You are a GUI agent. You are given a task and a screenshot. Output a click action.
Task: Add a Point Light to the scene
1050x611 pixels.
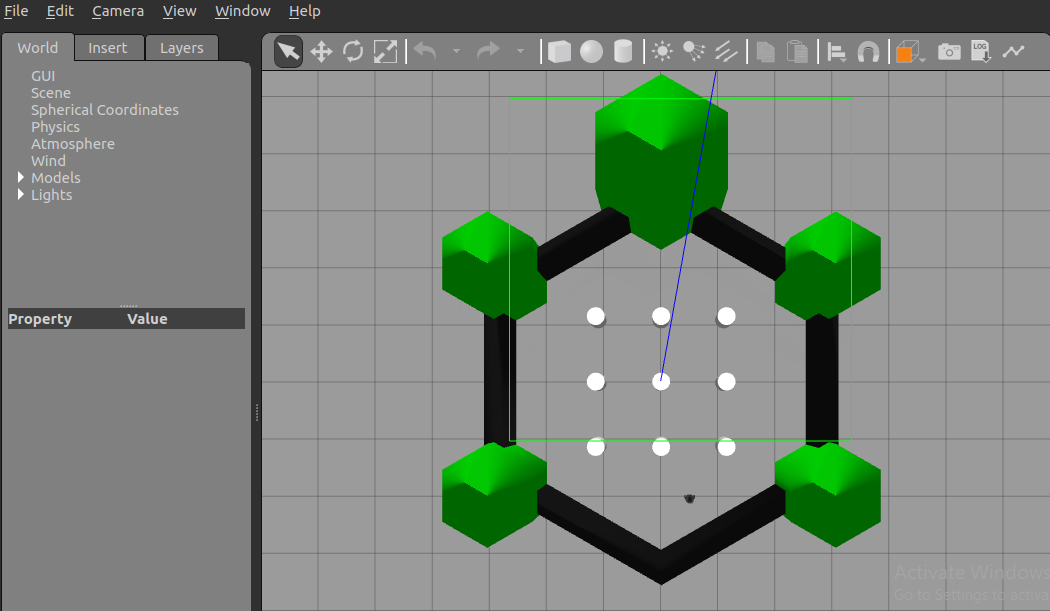point(662,50)
